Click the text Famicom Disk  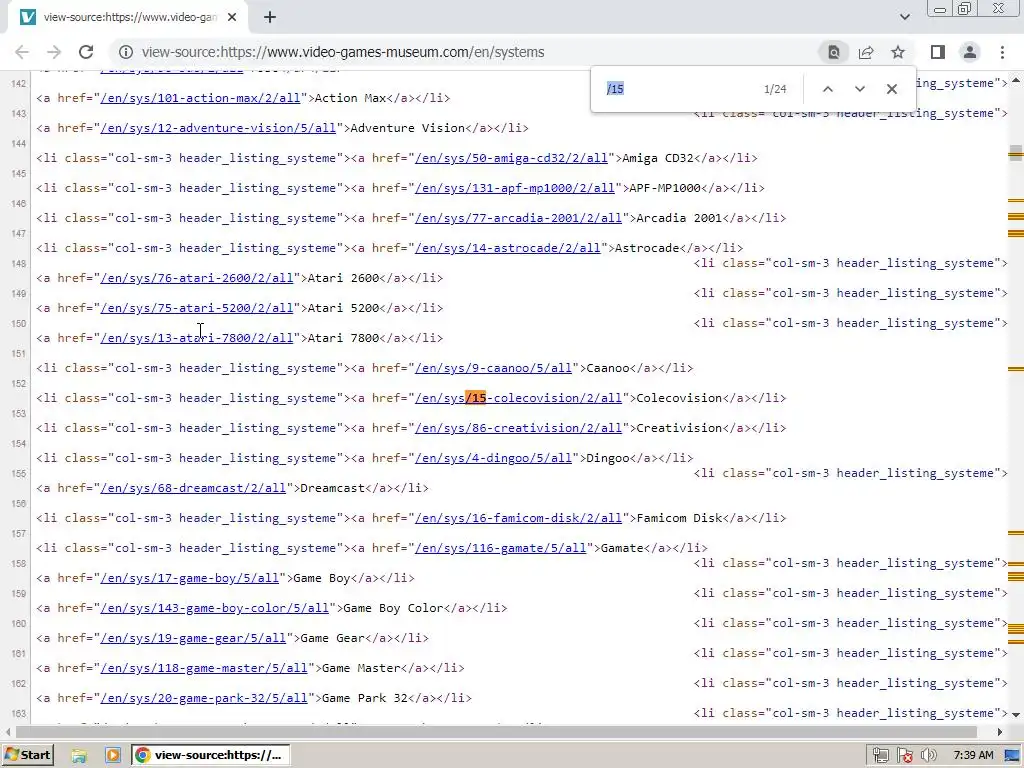click(x=679, y=519)
